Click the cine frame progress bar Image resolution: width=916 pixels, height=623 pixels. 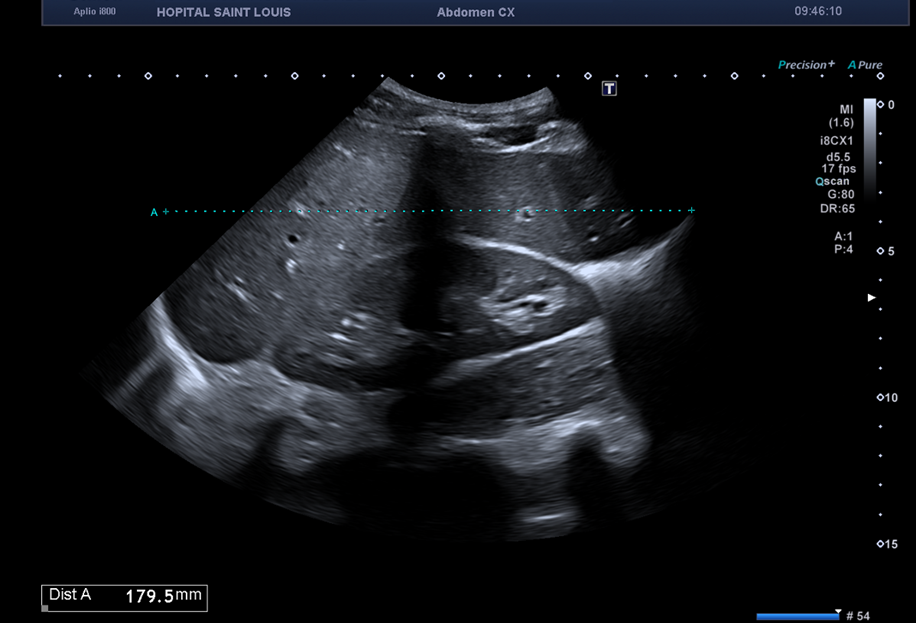click(797, 616)
